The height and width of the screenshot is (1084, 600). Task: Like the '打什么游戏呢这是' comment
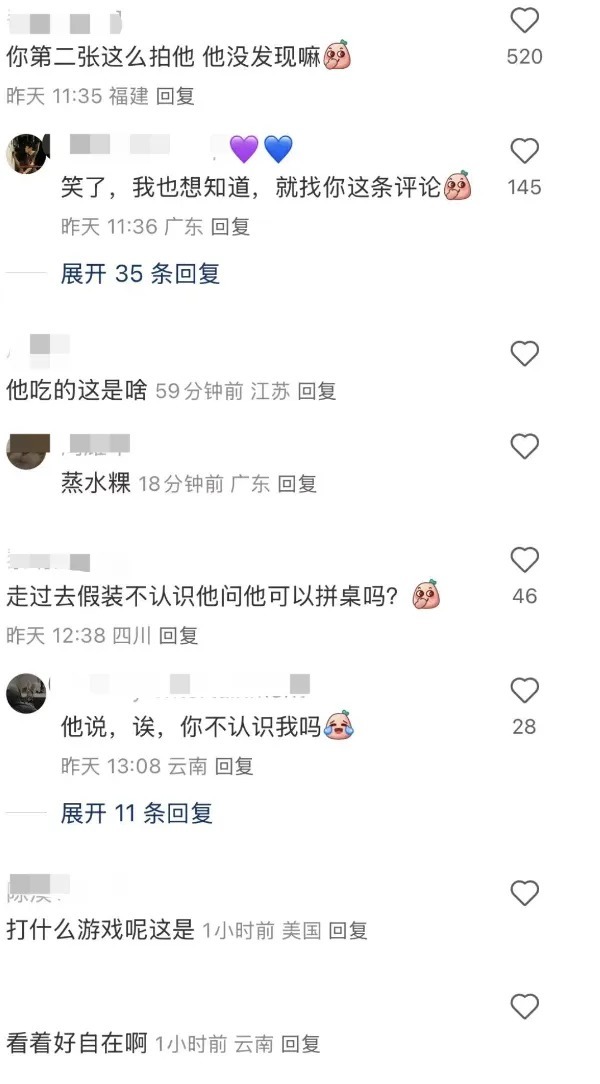click(x=524, y=893)
